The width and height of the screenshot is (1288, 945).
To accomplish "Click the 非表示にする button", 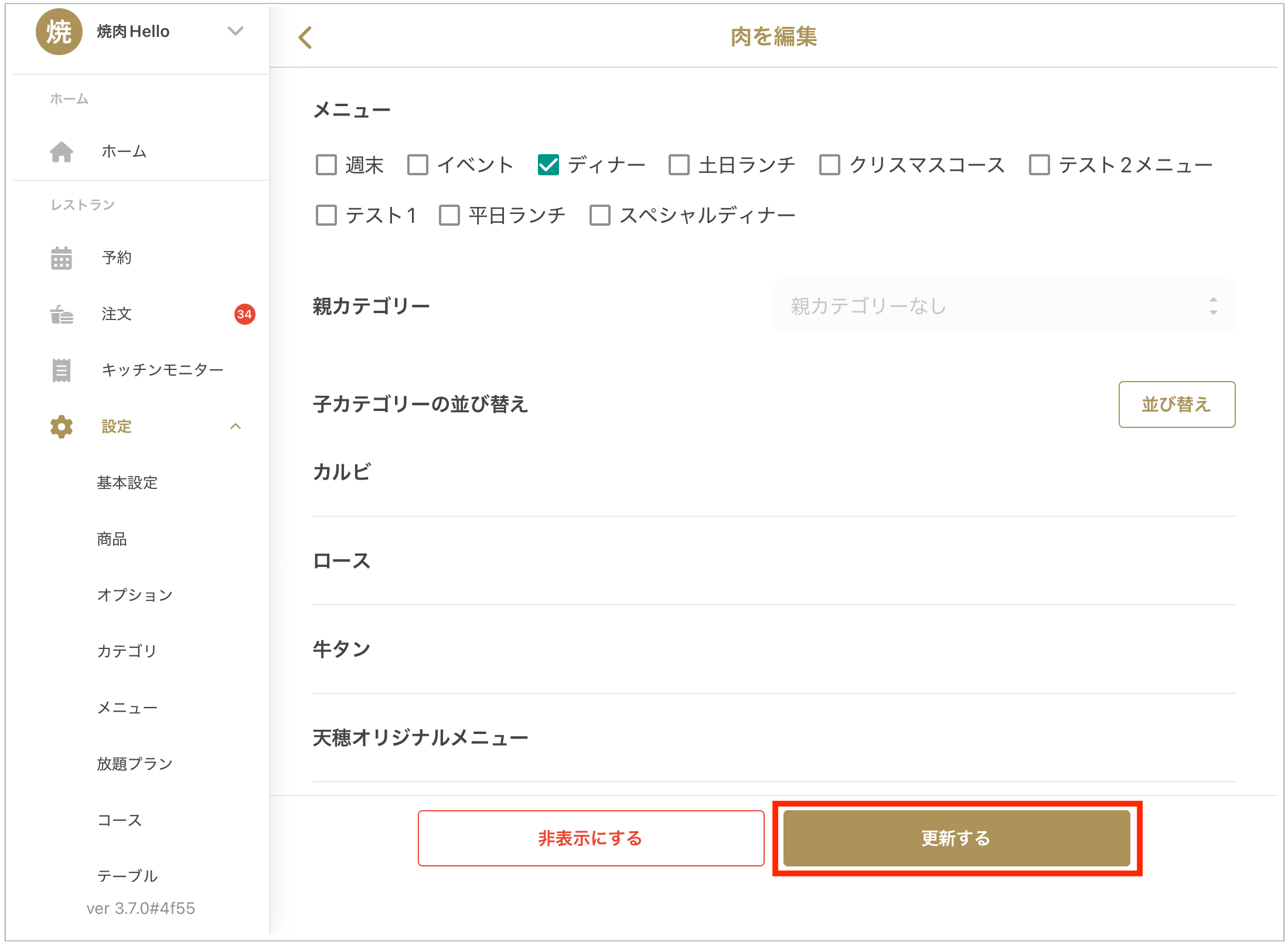I will (x=591, y=838).
